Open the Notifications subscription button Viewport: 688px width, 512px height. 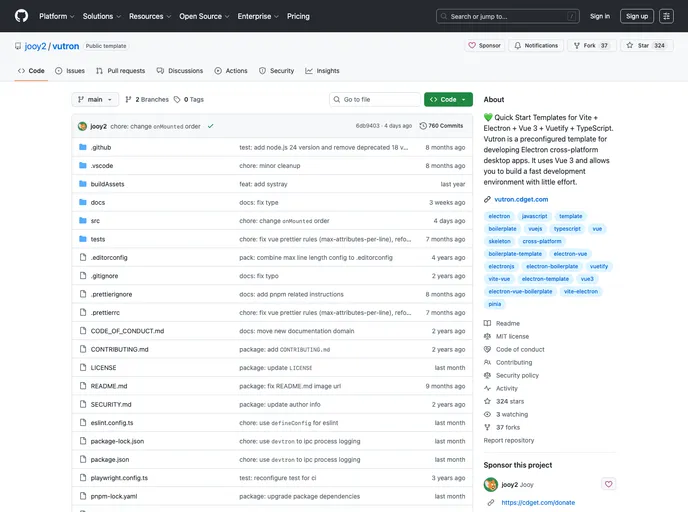point(535,45)
